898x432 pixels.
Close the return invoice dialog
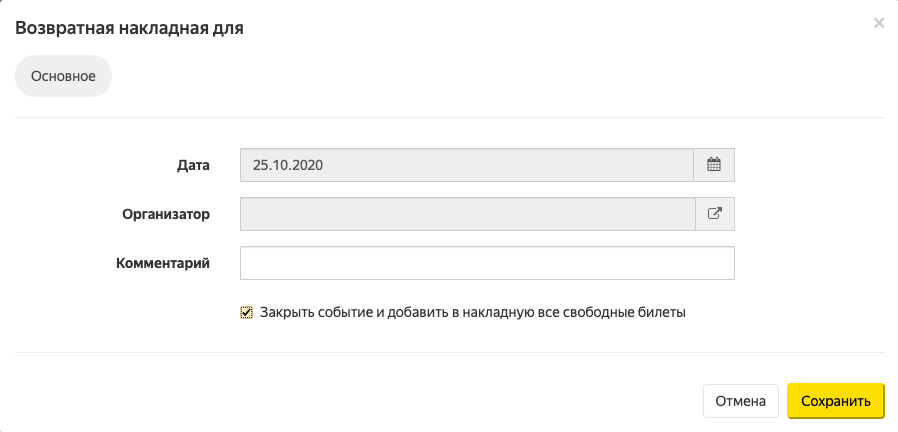879,23
